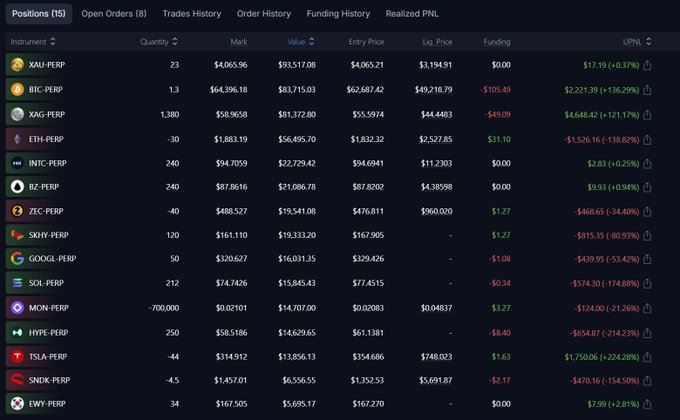Click the TSLA-PERP Tesla icon
This screenshot has width=680, height=420.
17,356
